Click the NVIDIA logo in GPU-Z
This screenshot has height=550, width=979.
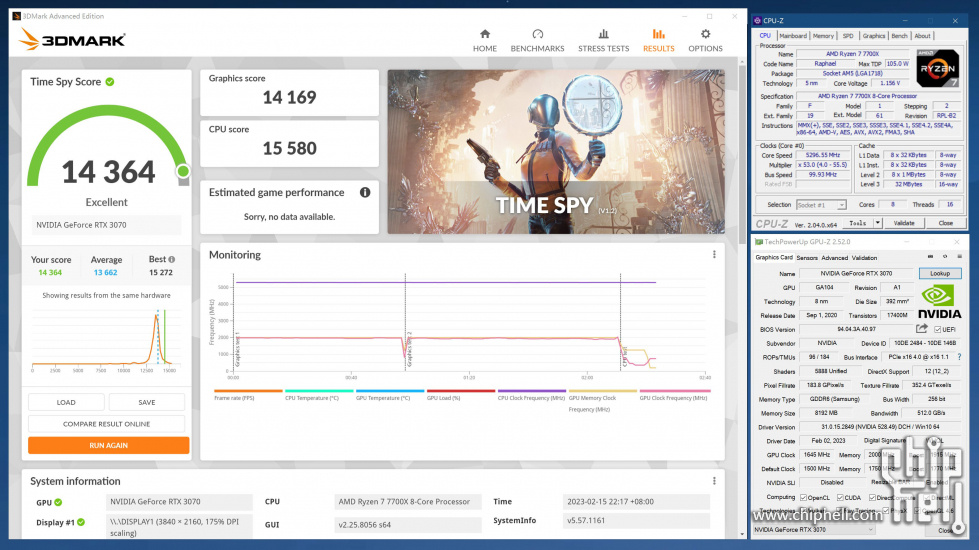939,302
